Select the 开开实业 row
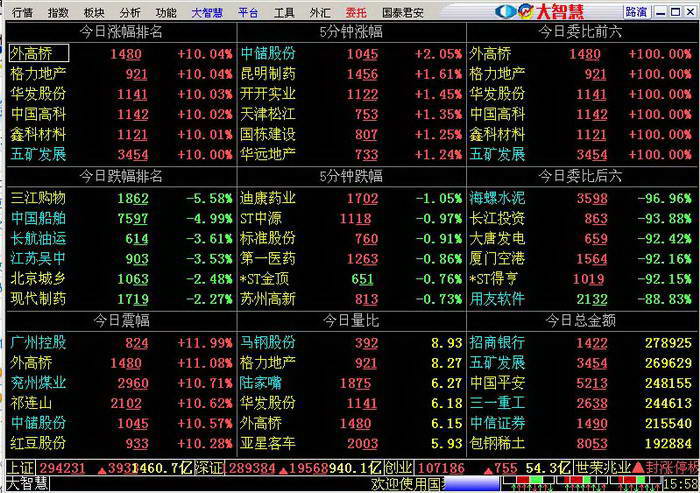 351,94
